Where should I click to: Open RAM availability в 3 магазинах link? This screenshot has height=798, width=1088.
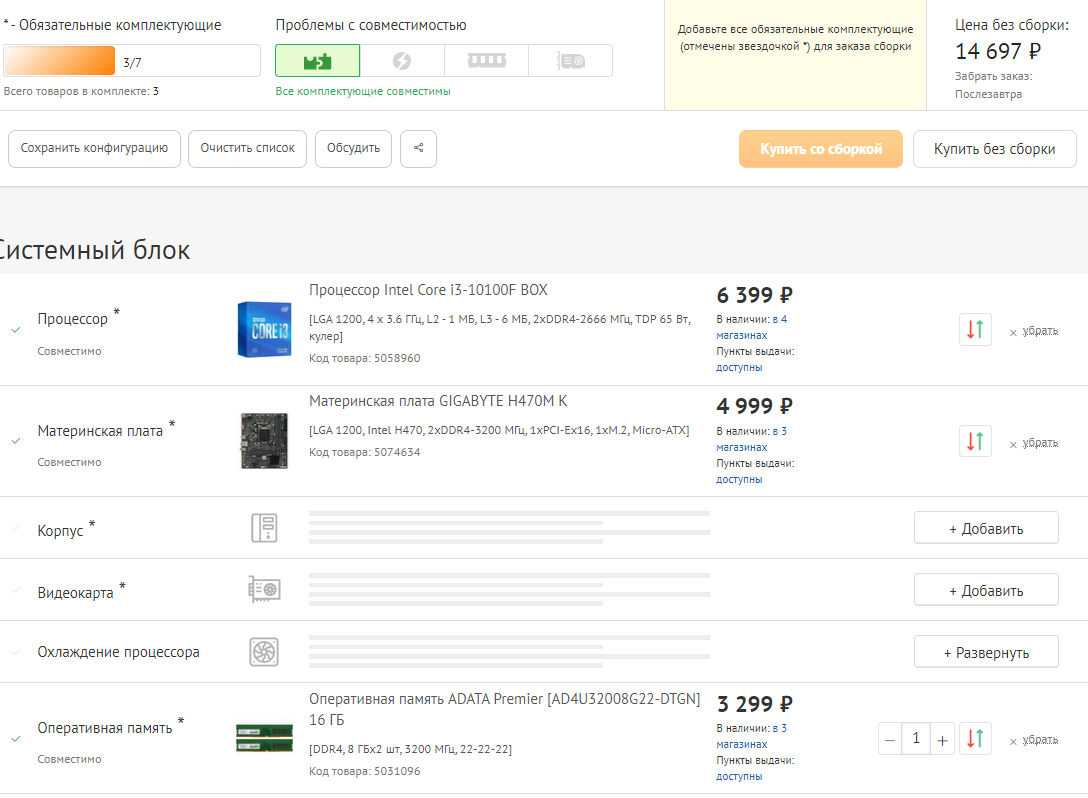point(751,736)
